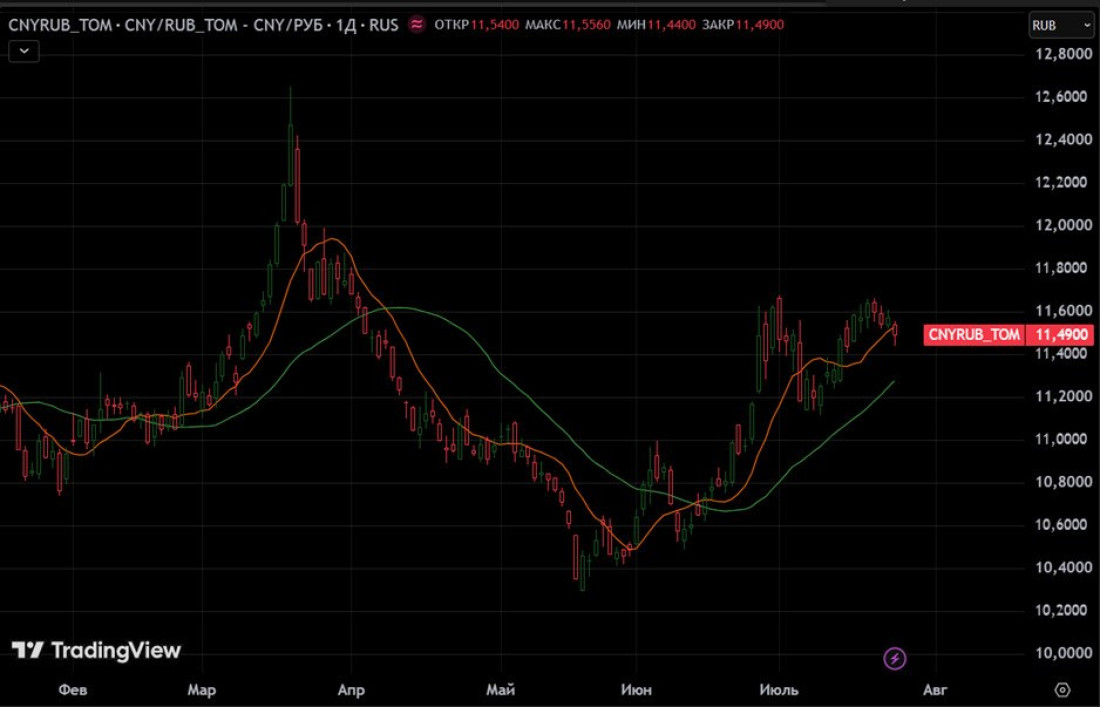The image size is (1100, 707).
Task: Select the МАКС 11,5560 high value
Action: [x=568, y=25]
